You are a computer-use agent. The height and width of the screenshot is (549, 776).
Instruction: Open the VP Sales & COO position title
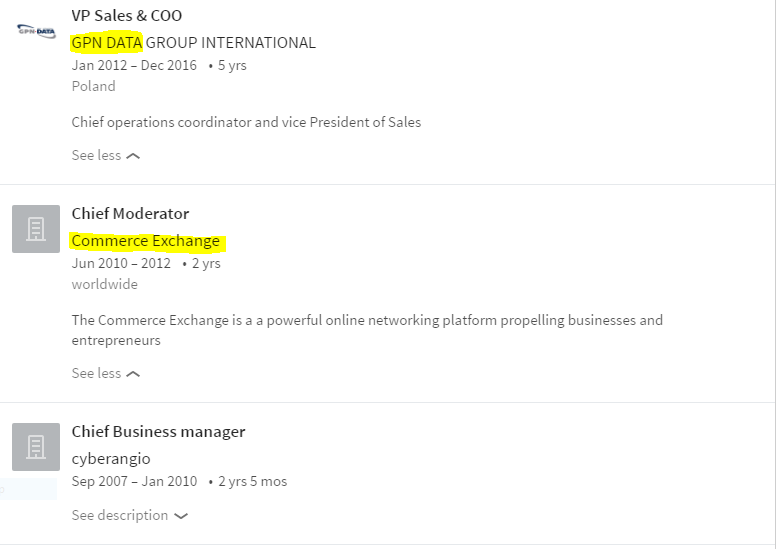pos(127,15)
